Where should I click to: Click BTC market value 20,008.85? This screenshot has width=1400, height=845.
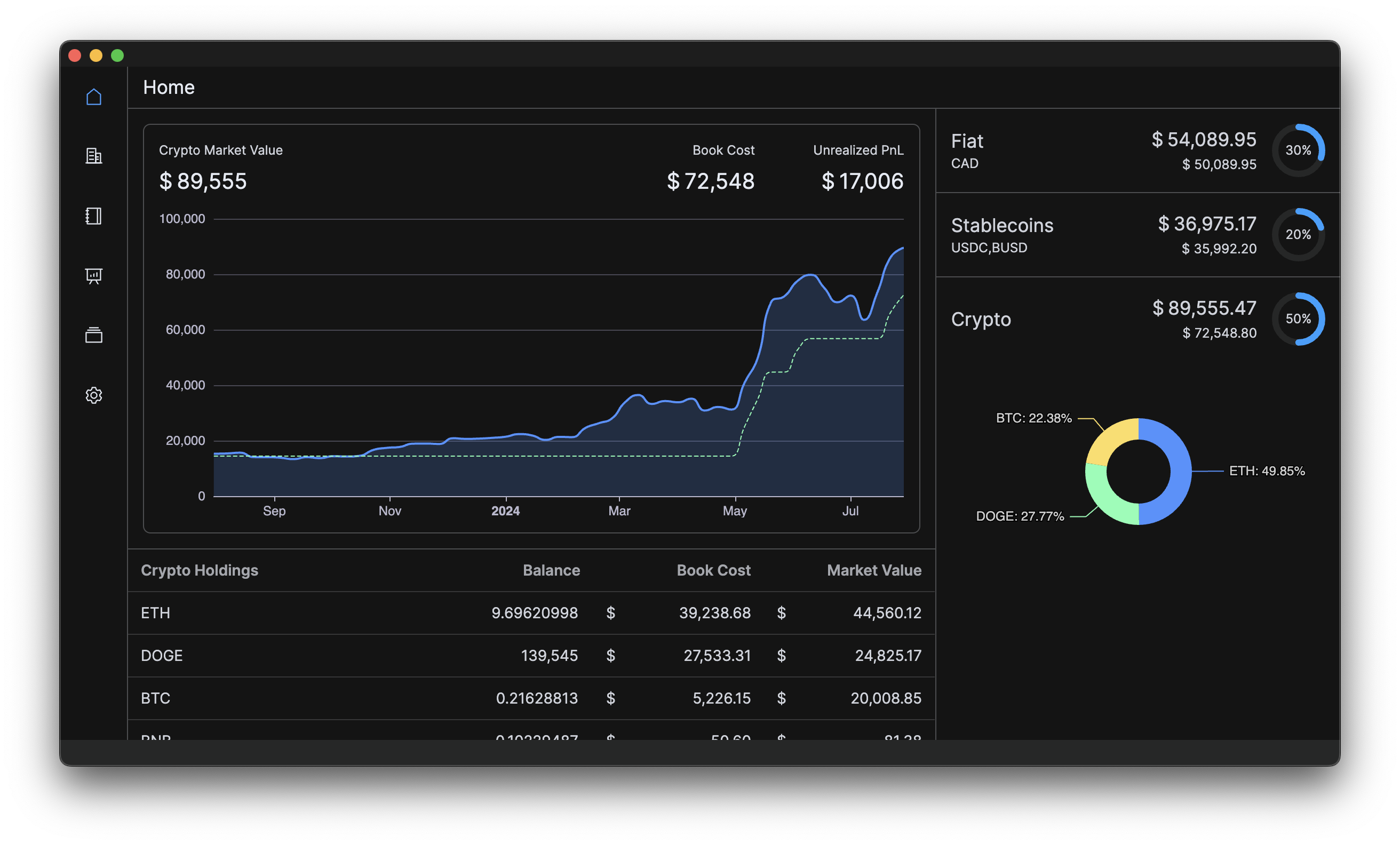886,698
